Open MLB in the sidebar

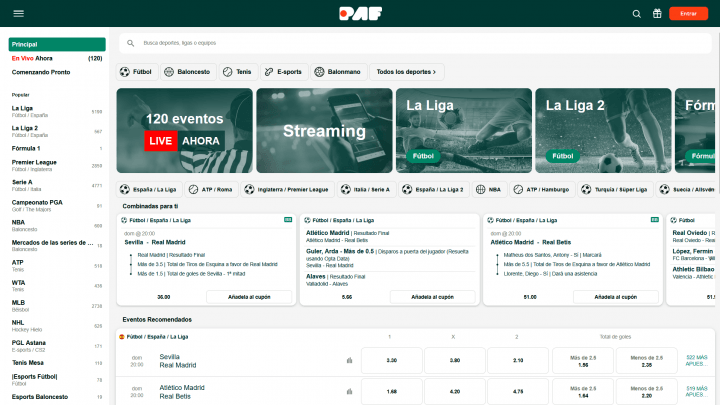[57, 306]
